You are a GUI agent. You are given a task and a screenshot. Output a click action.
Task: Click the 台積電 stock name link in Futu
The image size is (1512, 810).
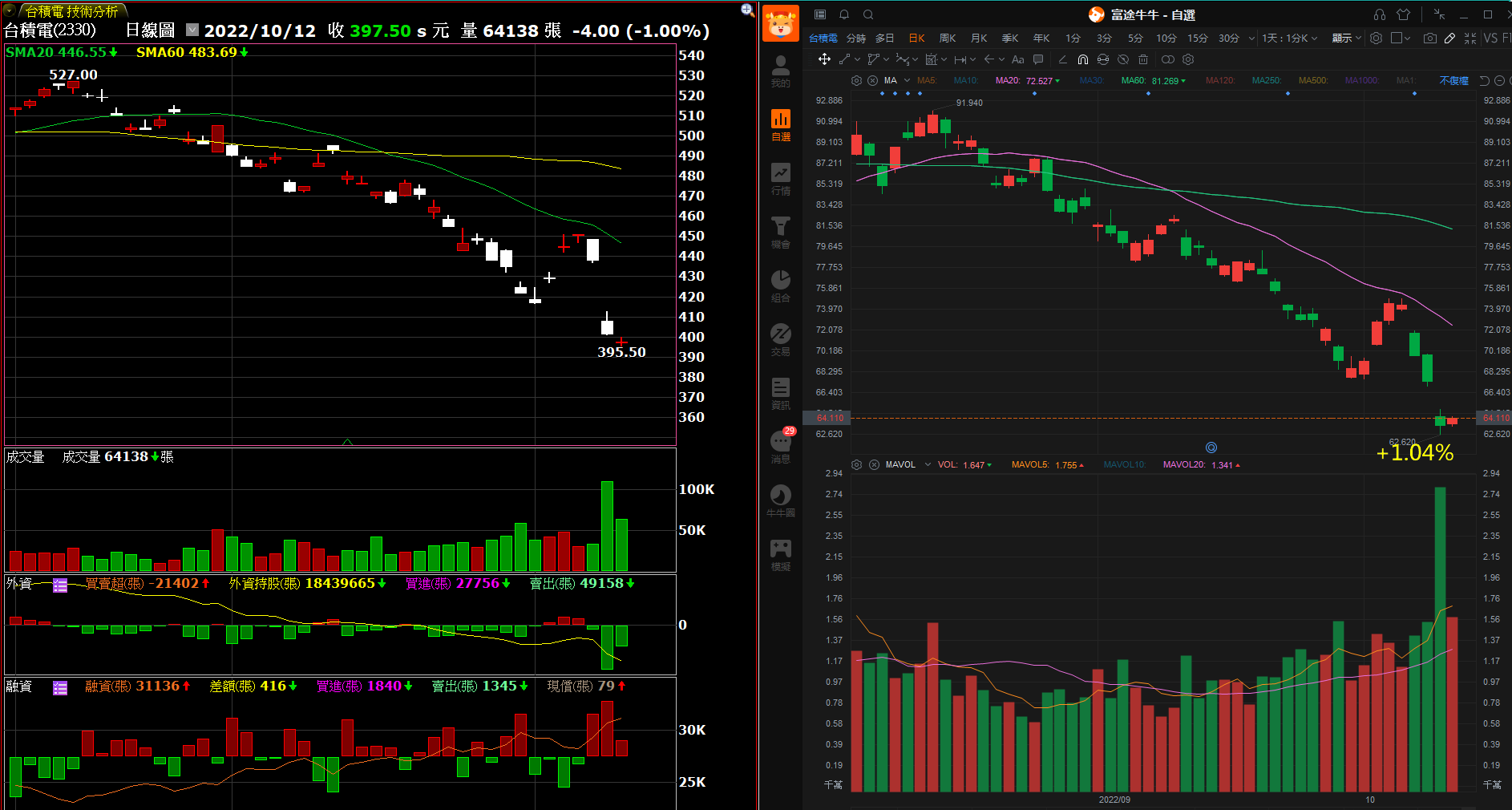823,38
